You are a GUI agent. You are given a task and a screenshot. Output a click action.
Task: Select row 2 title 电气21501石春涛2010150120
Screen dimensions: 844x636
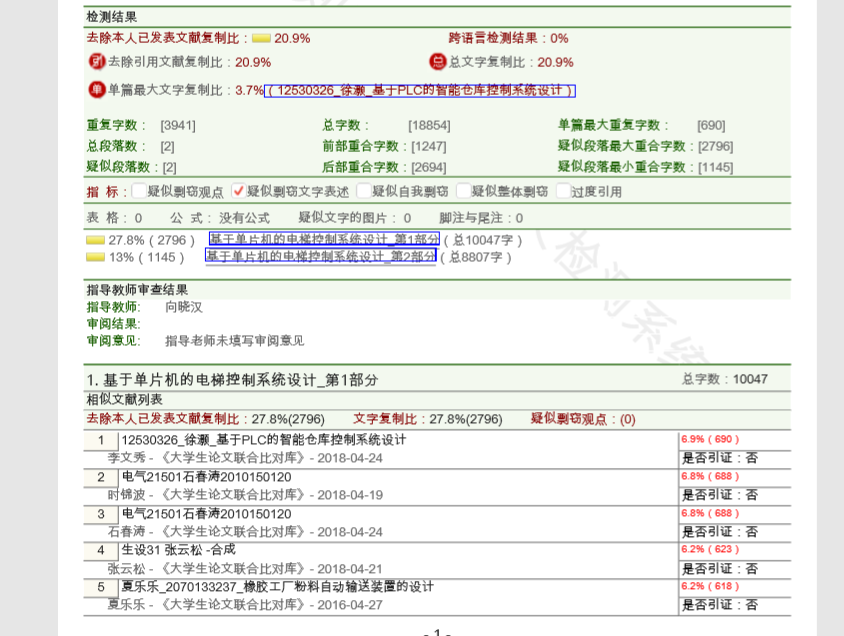pos(207,477)
